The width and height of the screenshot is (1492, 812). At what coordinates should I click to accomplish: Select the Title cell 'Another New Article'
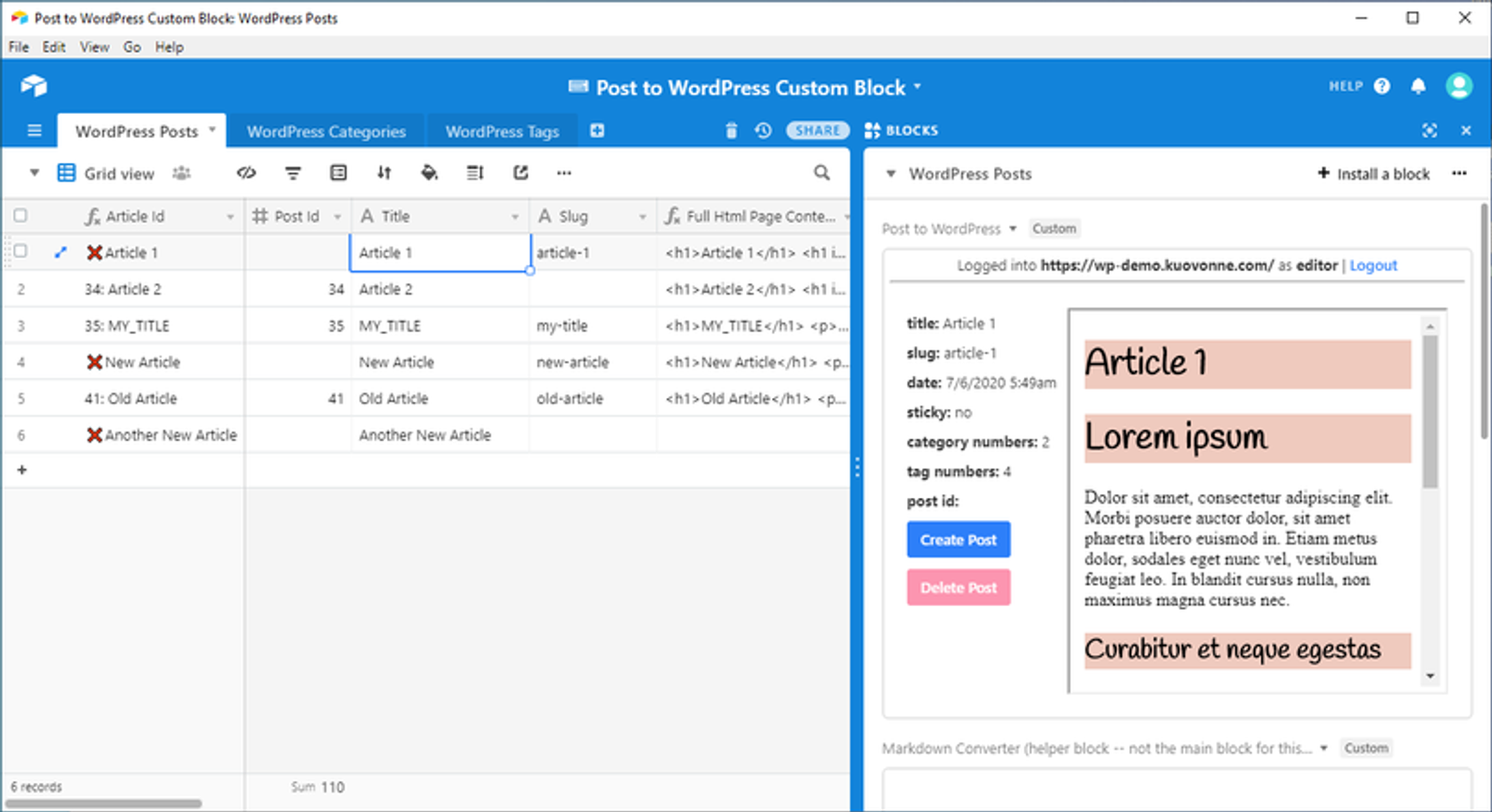(x=440, y=434)
